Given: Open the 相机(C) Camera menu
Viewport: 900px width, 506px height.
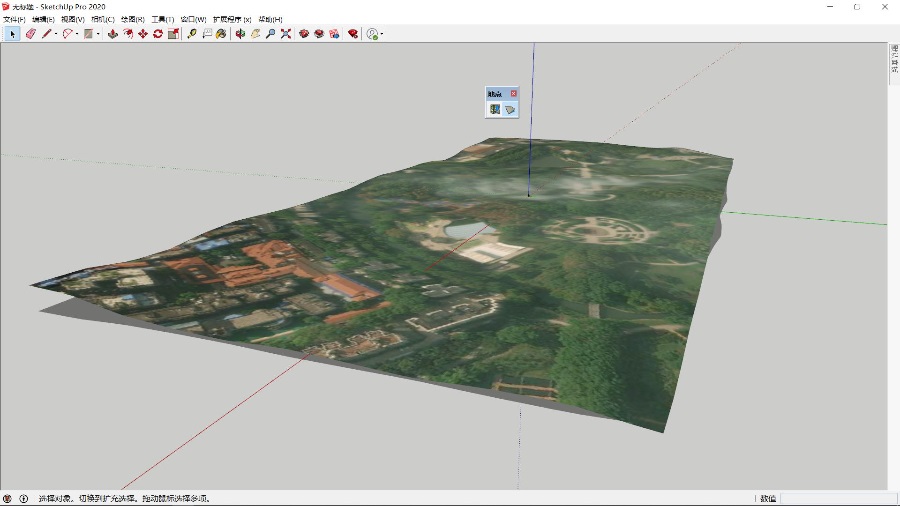Looking at the screenshot, I should 103,19.
